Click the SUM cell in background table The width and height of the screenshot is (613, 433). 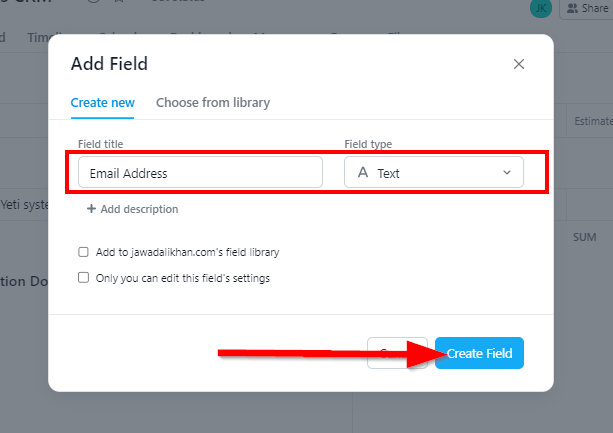coord(584,237)
